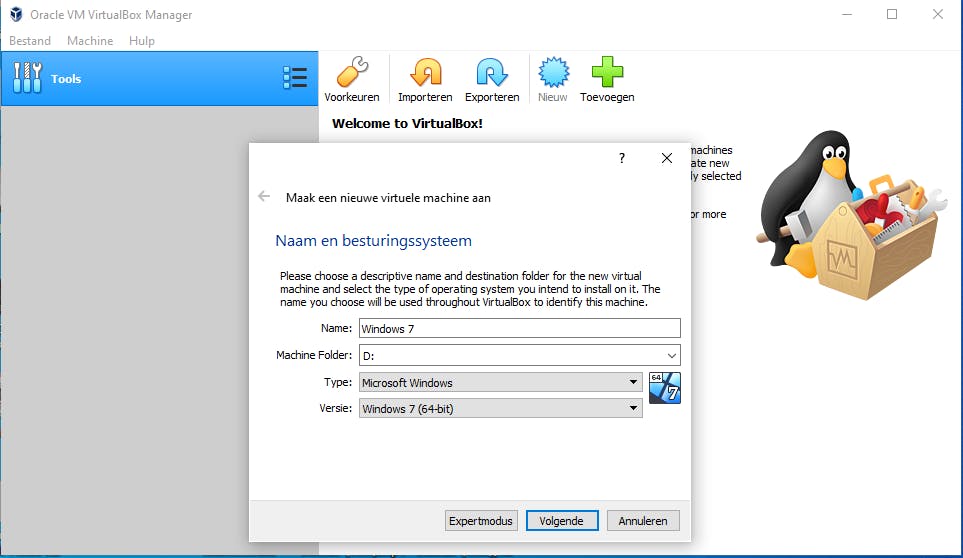The width and height of the screenshot is (963, 558).
Task: Click the Name field containing Windows 7
Action: pyautogui.click(x=520, y=328)
